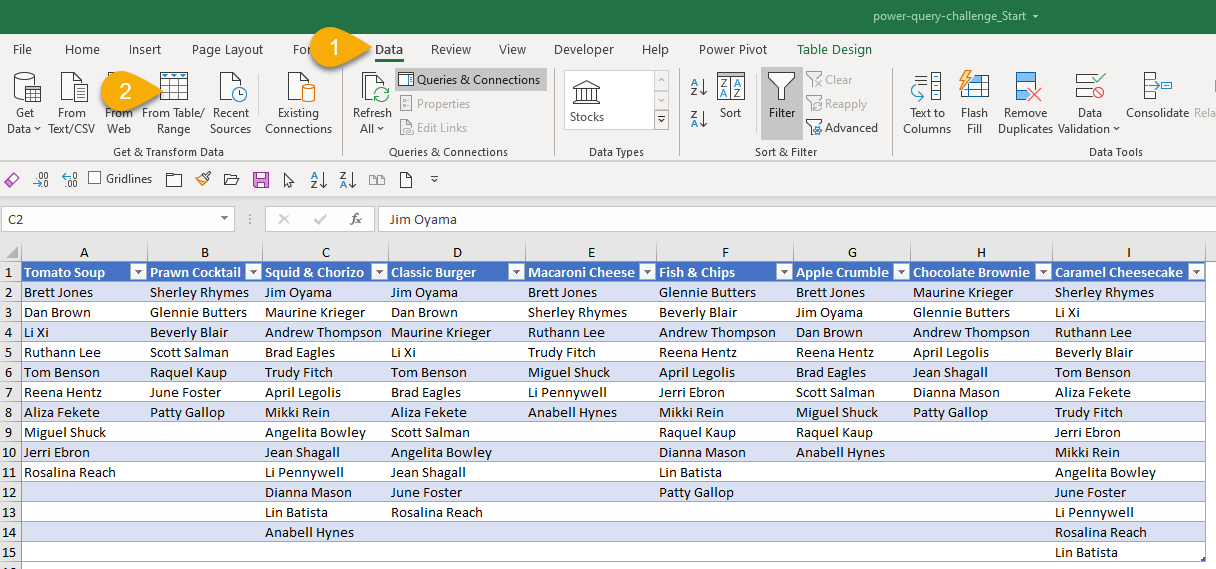Click the Stocks data type

pyautogui.click(x=587, y=100)
